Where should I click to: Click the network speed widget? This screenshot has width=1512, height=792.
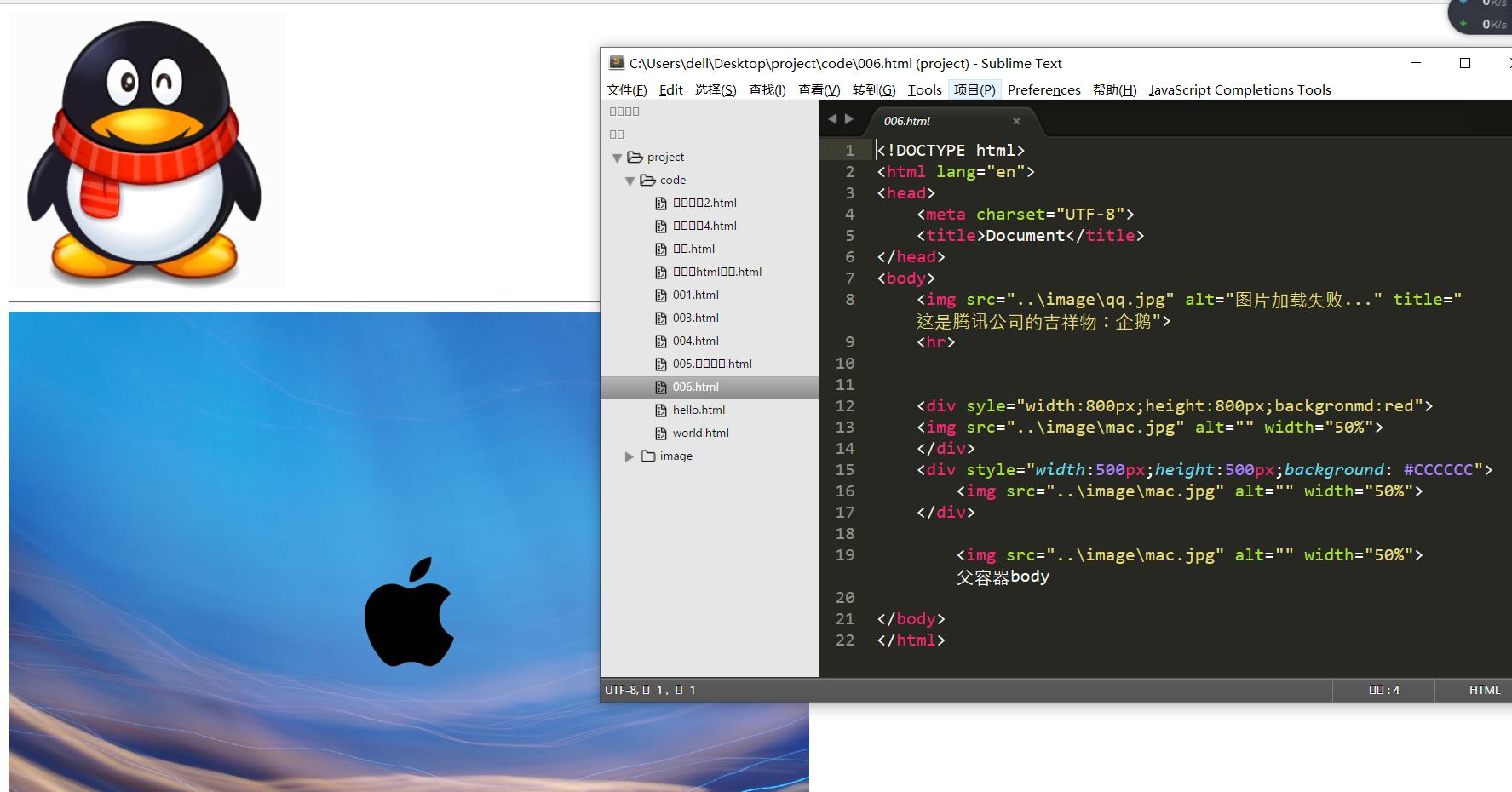pos(1482,15)
